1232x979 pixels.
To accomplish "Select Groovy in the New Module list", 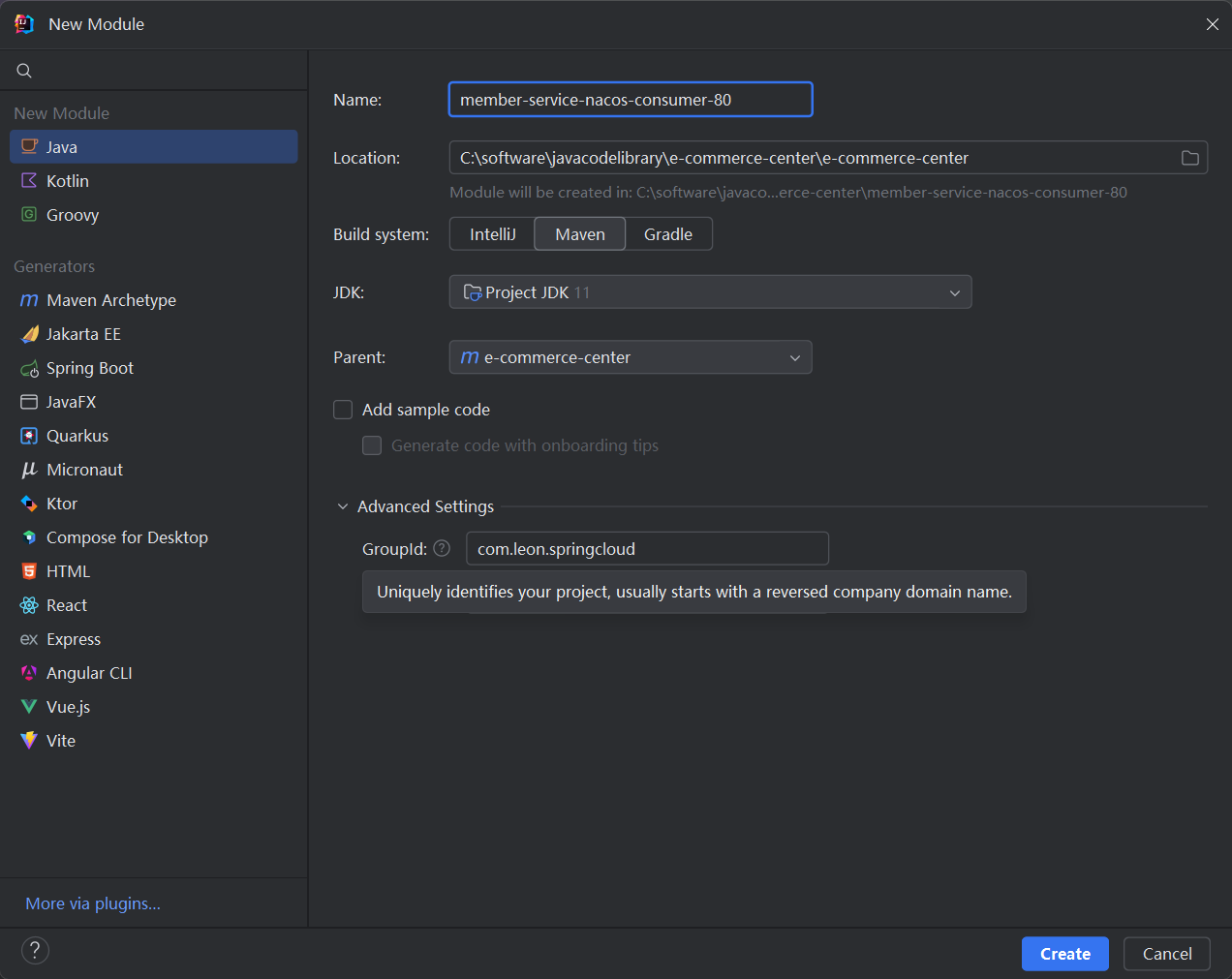I will click(73, 215).
